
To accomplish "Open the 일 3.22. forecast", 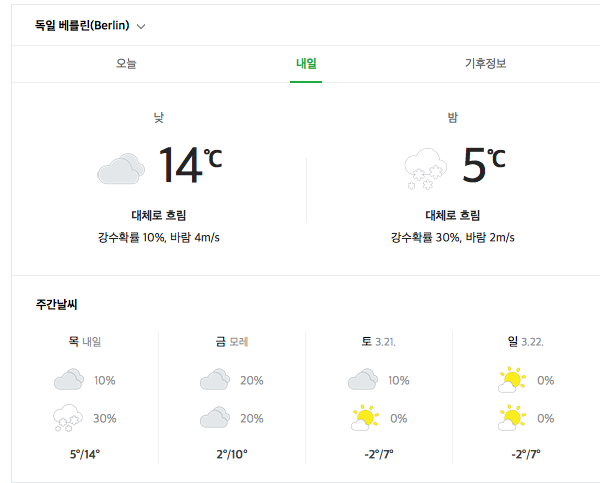I will click(526, 341).
